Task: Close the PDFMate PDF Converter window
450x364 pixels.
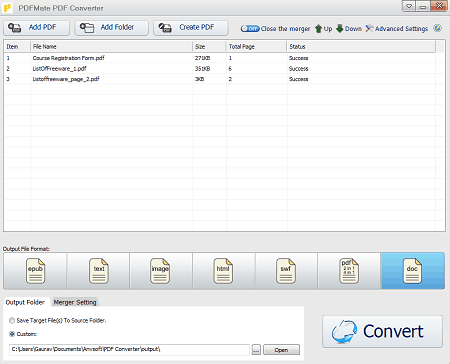Action: tap(439, 6)
